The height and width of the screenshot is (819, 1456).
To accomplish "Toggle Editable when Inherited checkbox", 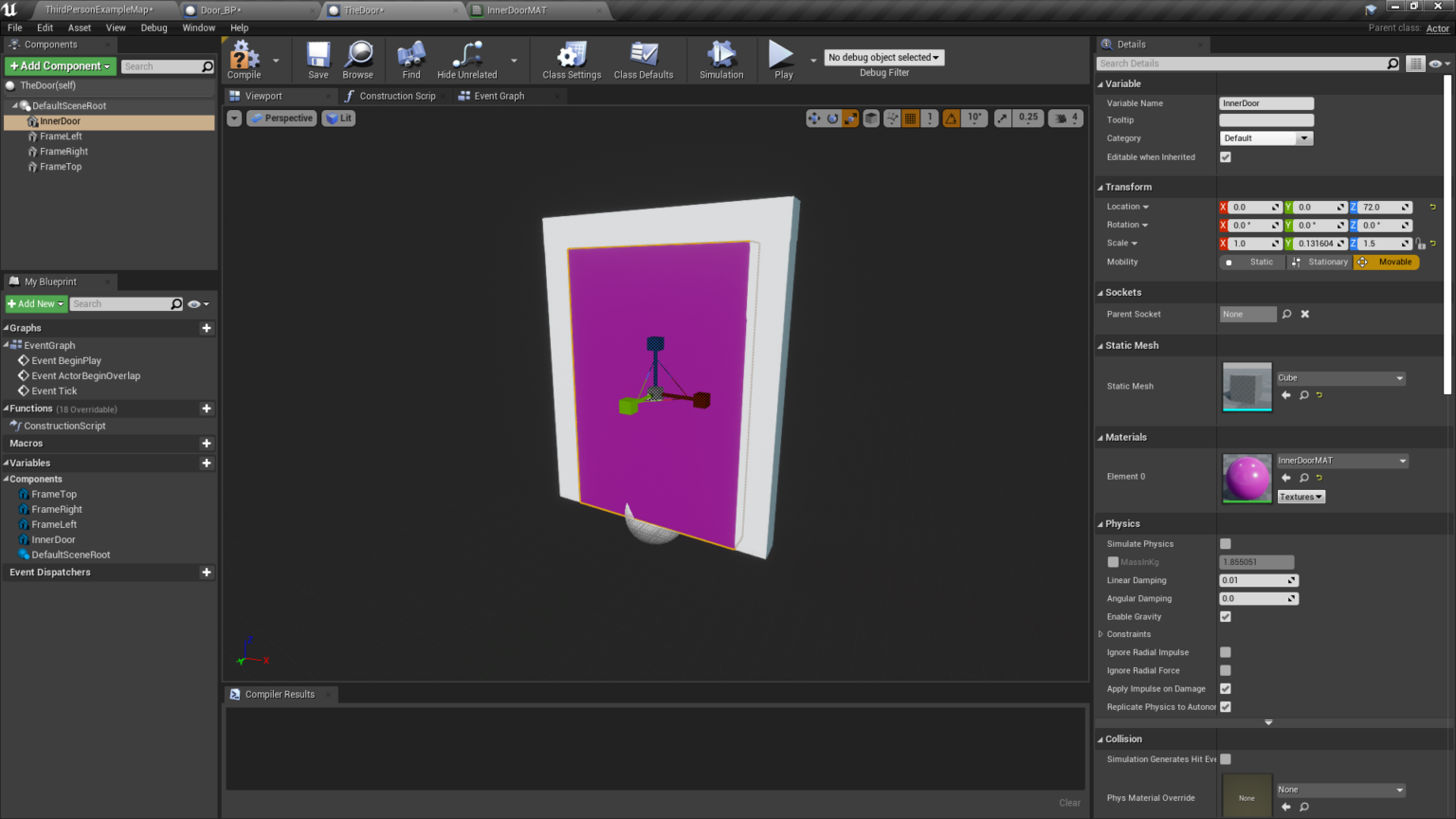I will [x=1226, y=157].
